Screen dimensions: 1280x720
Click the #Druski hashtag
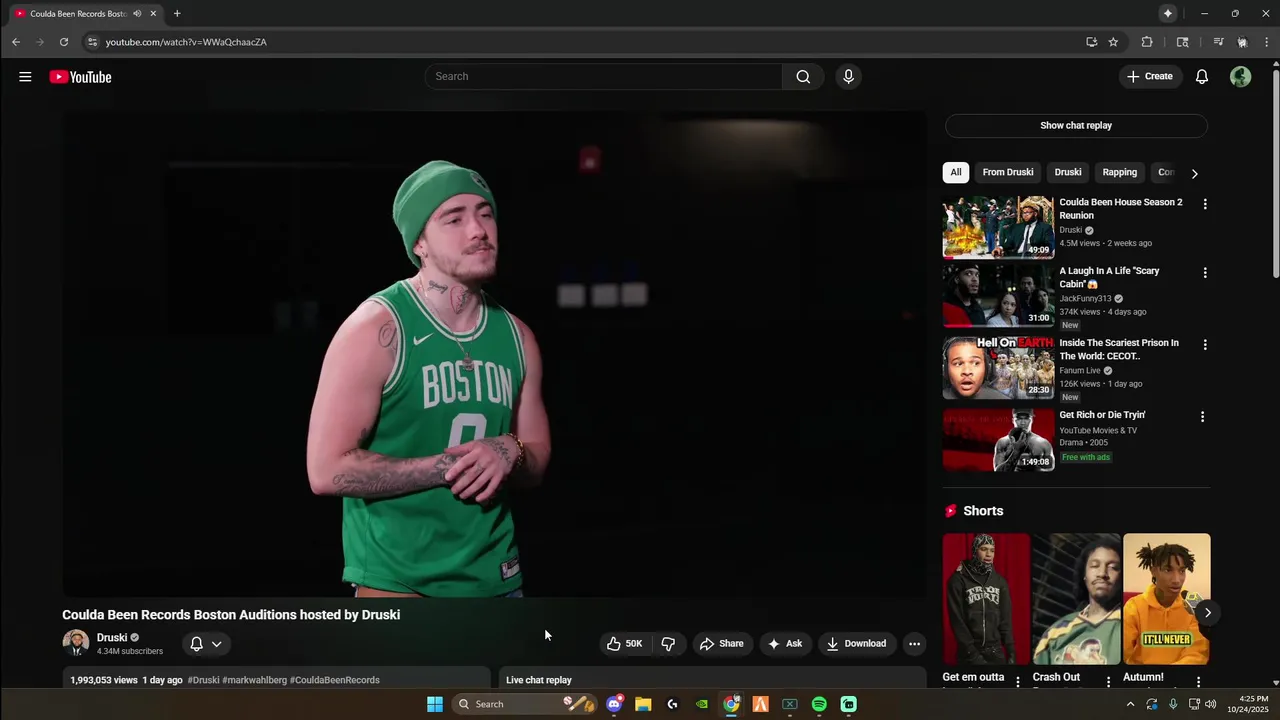click(203, 680)
